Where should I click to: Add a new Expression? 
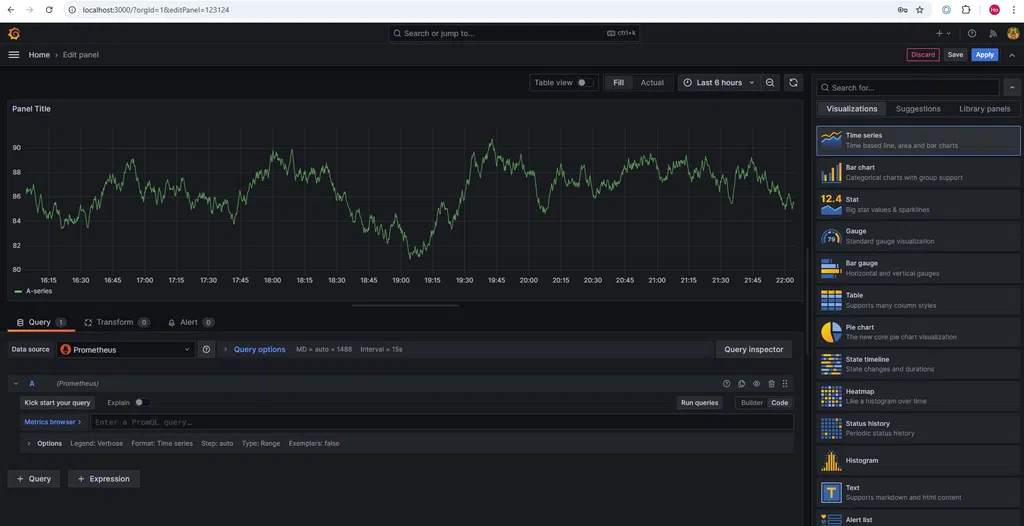(104, 479)
